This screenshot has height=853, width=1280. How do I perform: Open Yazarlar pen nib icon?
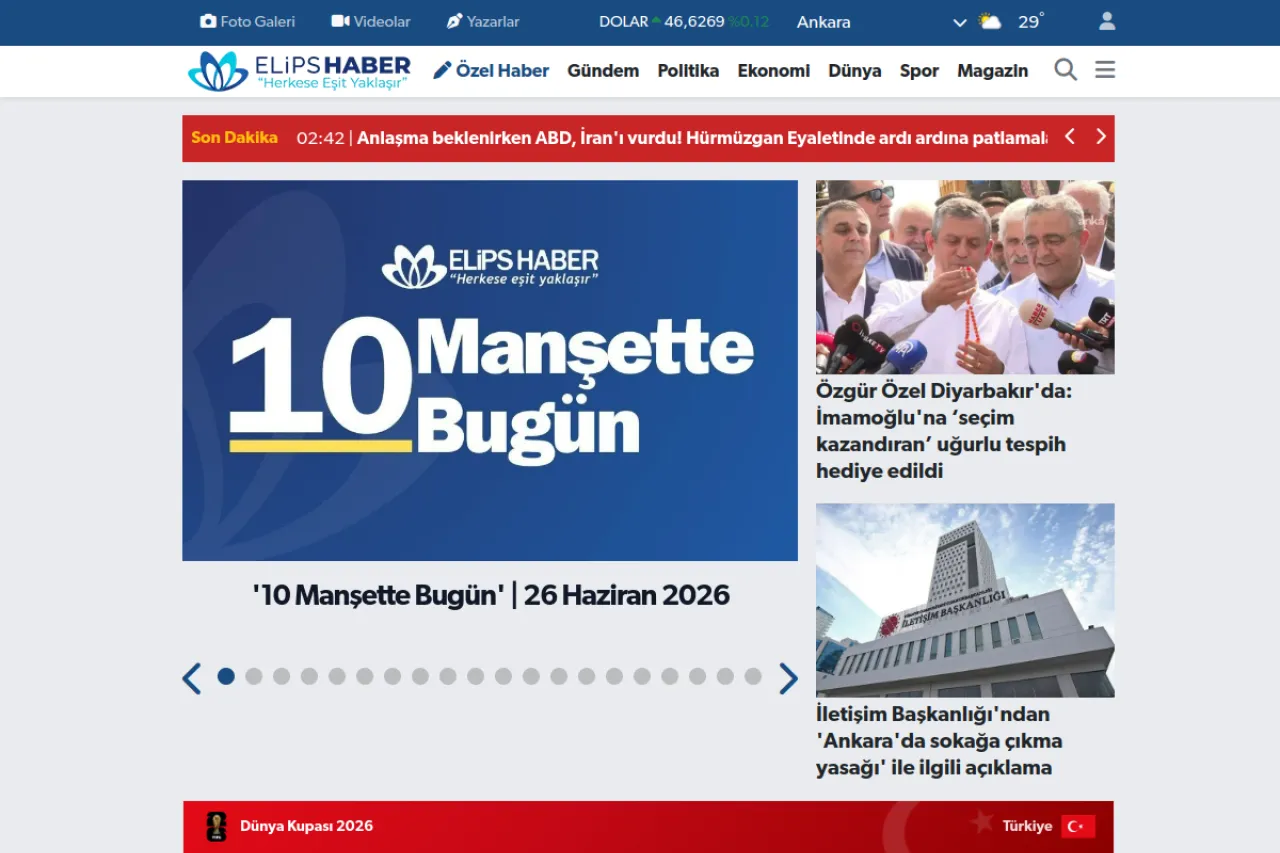click(454, 21)
